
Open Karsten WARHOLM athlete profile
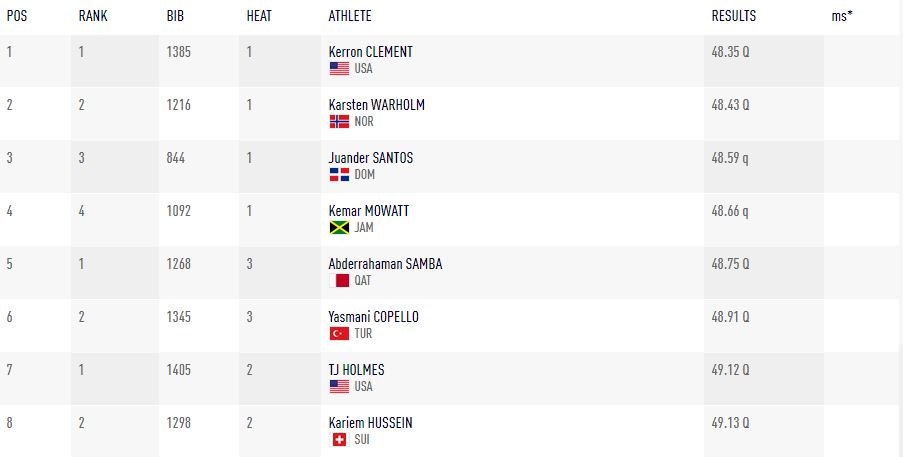(x=377, y=105)
